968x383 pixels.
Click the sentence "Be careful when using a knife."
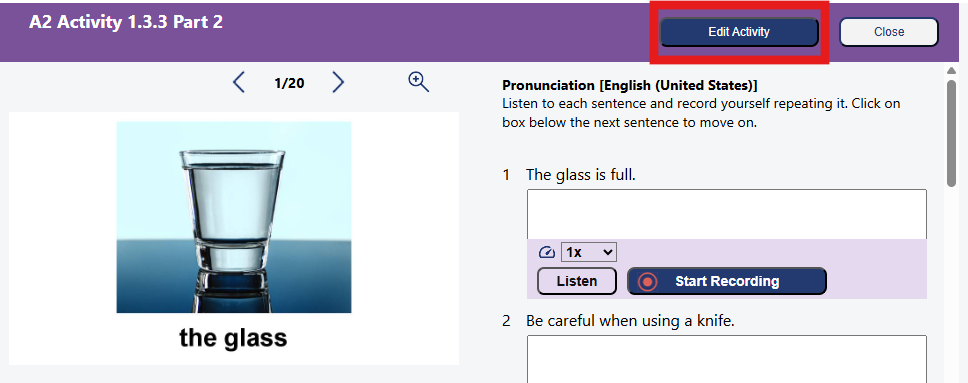(x=630, y=321)
